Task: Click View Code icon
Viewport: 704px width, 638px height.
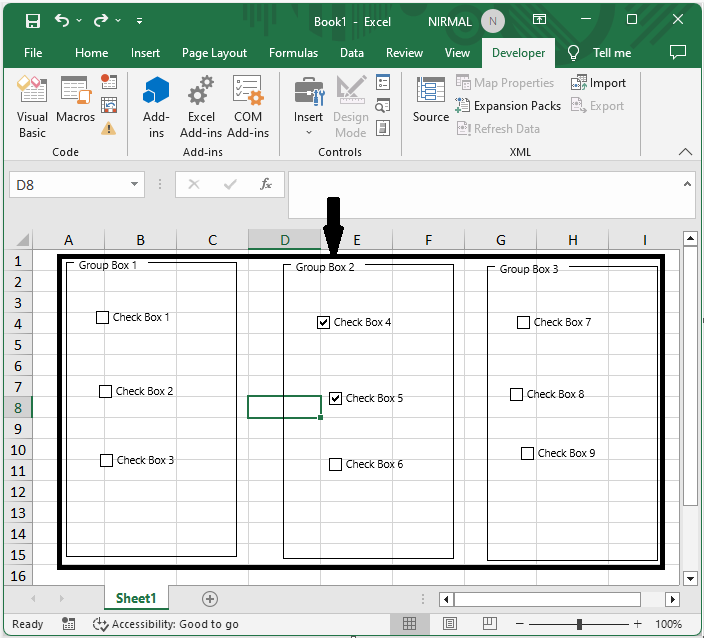Action: (383, 106)
